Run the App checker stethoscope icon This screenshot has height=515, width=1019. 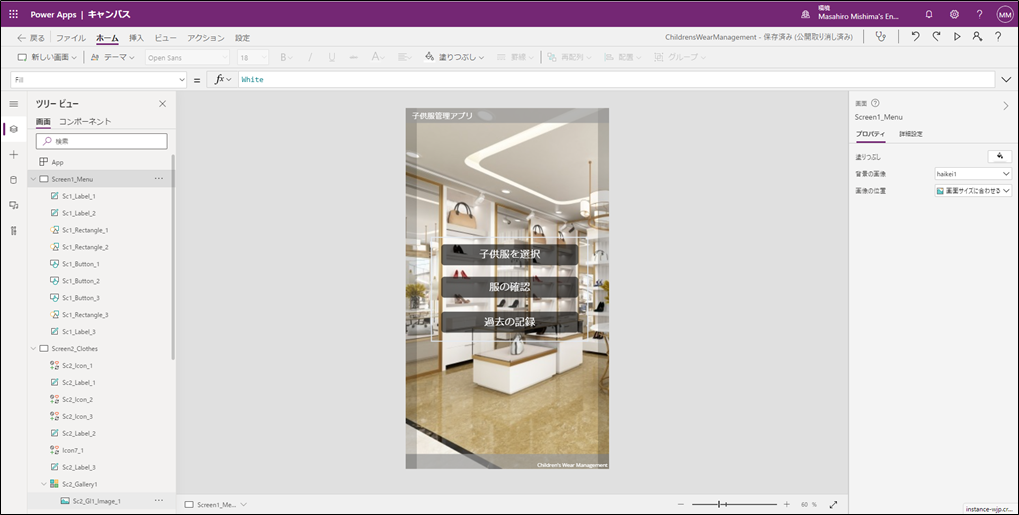click(x=881, y=37)
